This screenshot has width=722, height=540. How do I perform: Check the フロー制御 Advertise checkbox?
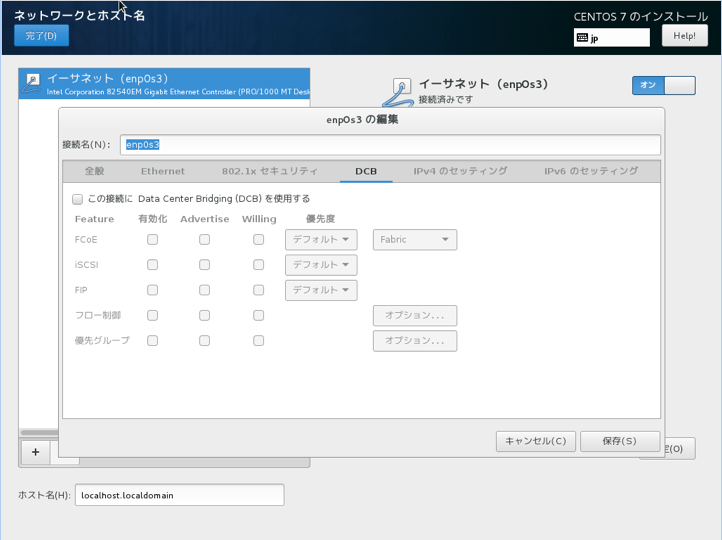(204, 315)
